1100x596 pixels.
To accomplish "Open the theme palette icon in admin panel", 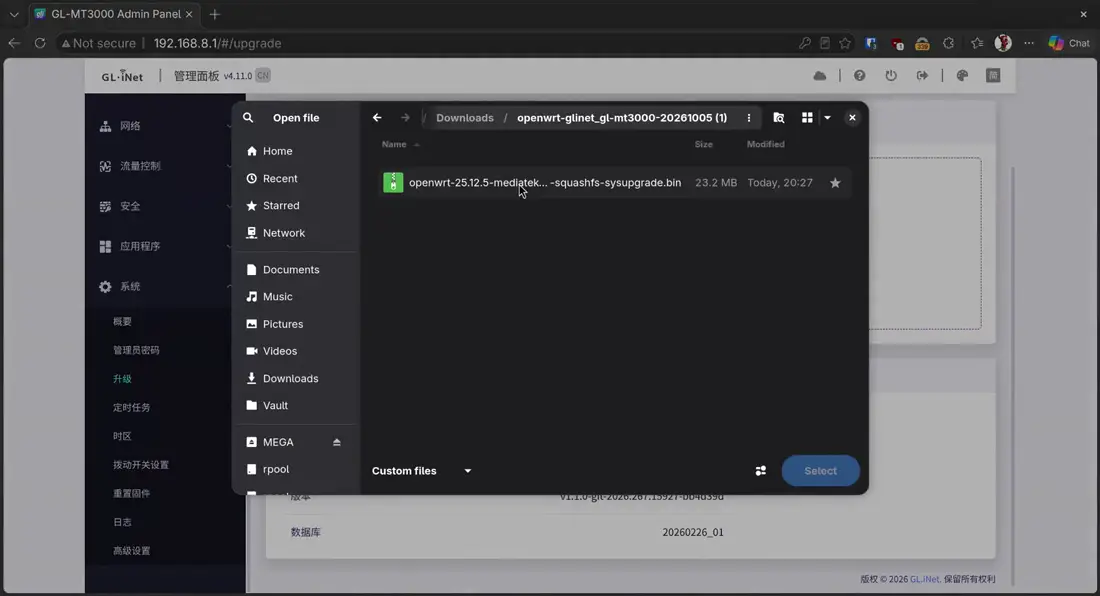I will coord(962,76).
